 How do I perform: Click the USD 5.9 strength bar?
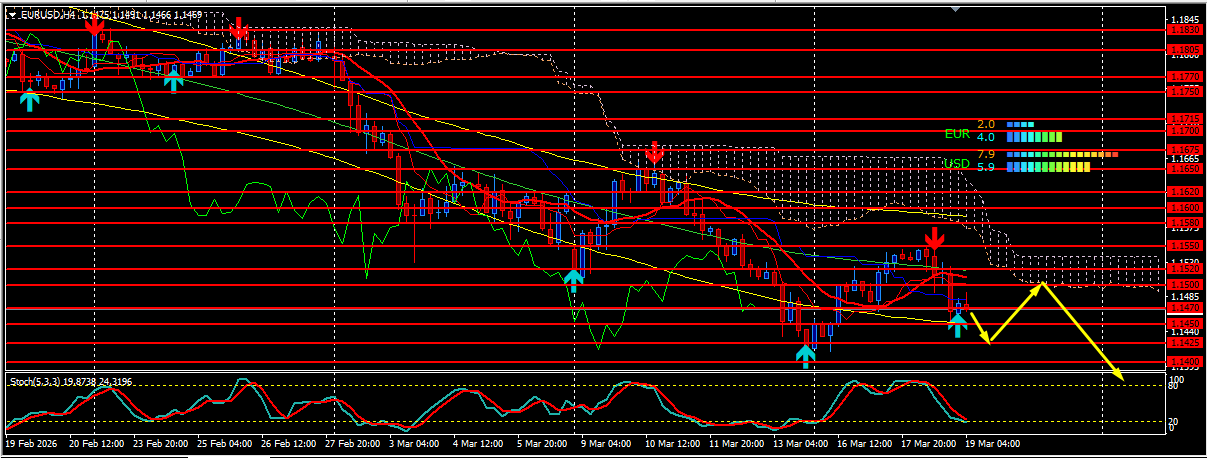click(1048, 167)
